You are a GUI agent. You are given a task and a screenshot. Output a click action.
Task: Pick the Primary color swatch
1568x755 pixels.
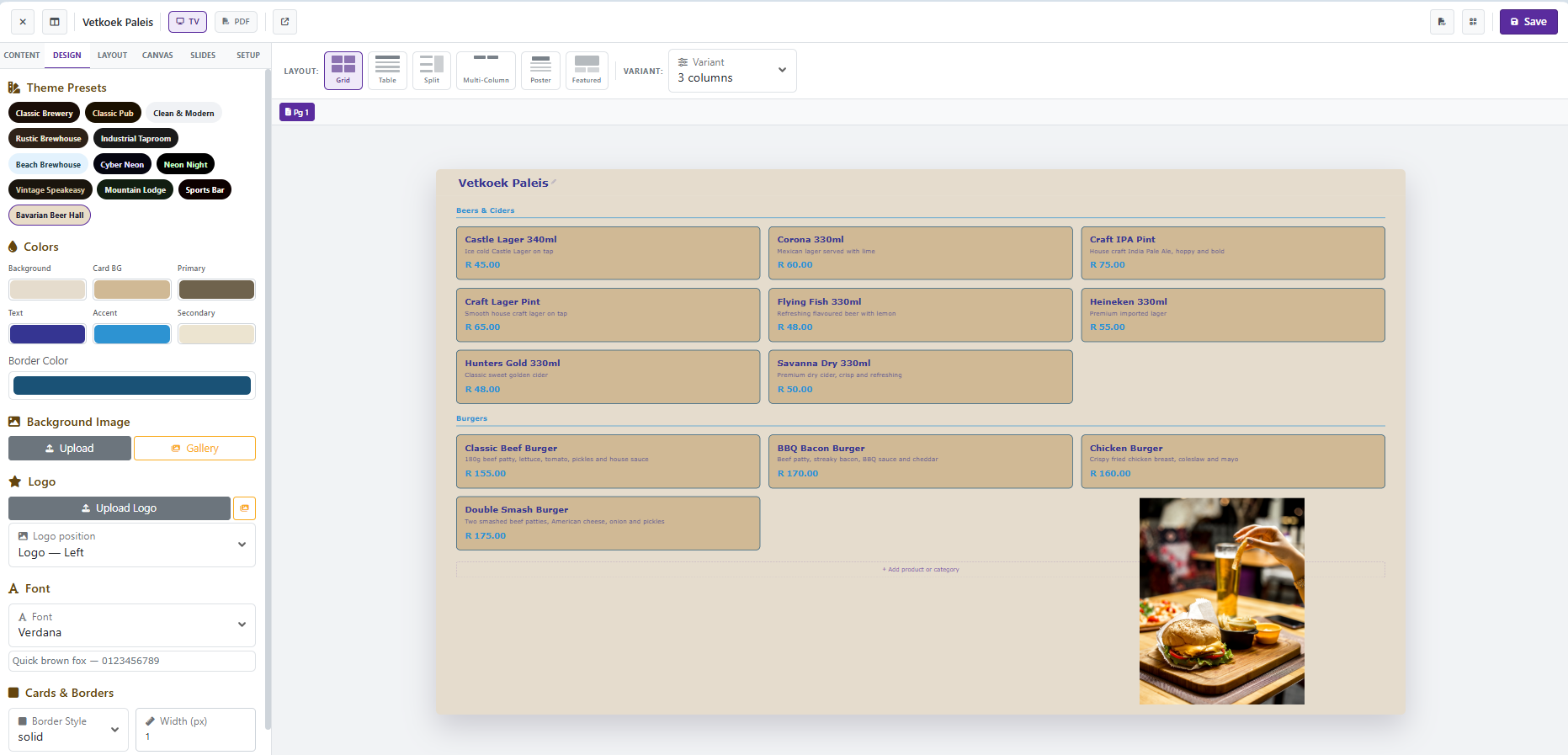click(x=216, y=290)
